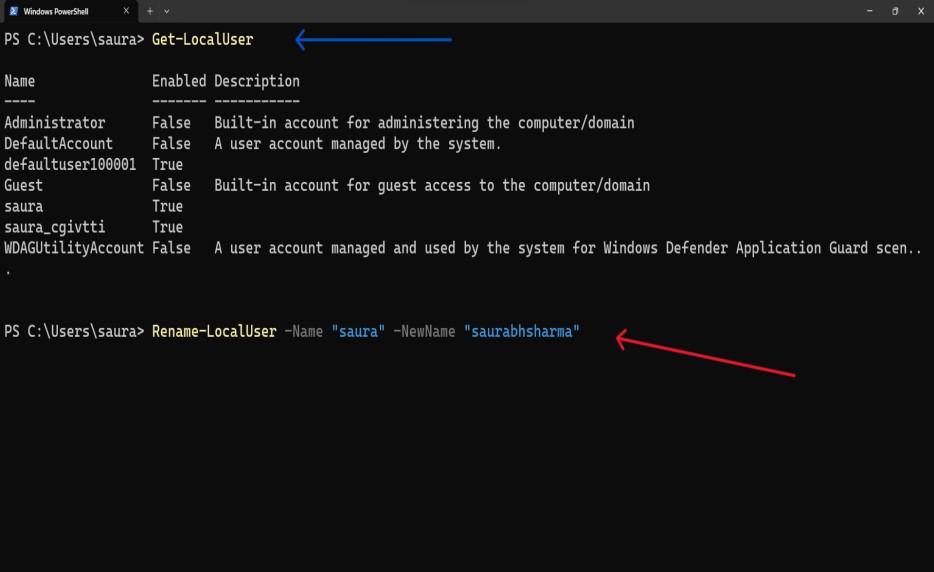Click the Name column header
The width and height of the screenshot is (934, 572).
20,81
